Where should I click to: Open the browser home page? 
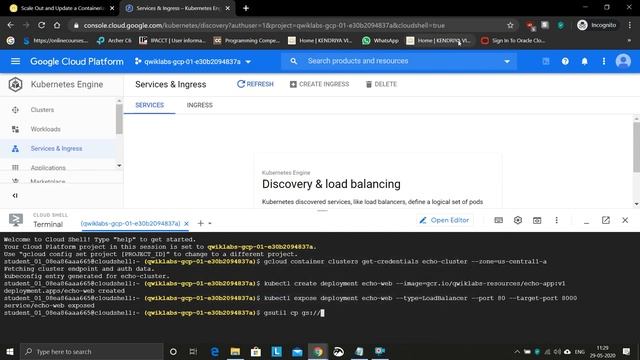[x=57, y=25]
